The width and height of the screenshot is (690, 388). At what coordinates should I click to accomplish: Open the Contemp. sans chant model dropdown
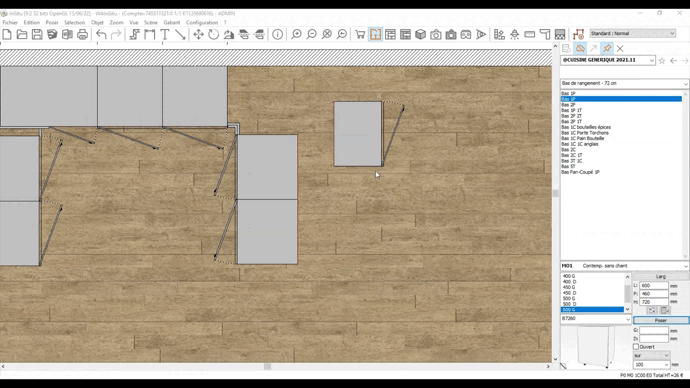624,266
